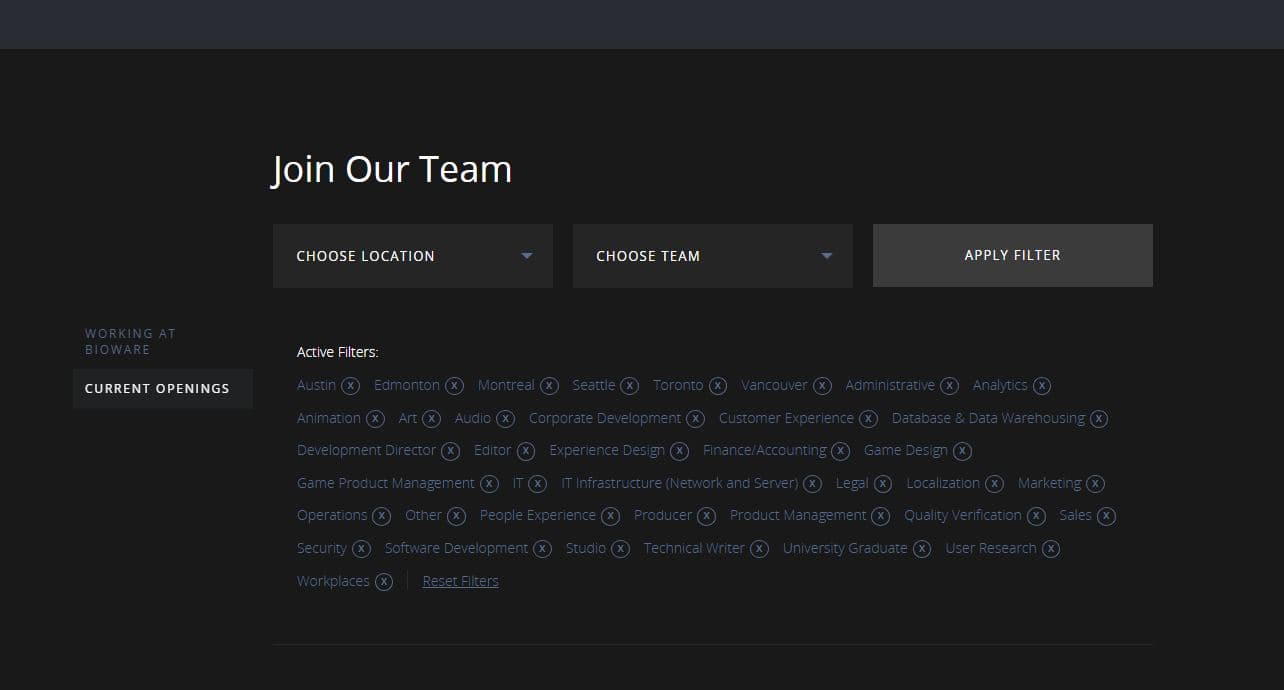
Task: Remove the Marketing filter x icon
Action: [1096, 484]
